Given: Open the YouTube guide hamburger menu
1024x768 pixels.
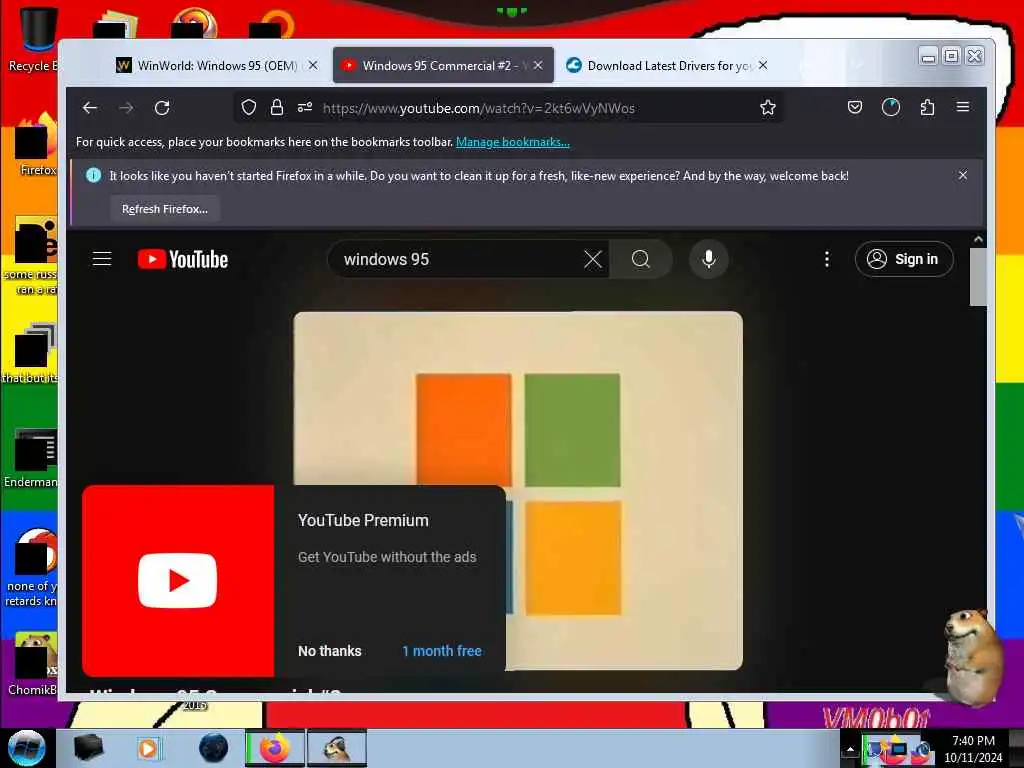Looking at the screenshot, I should [102, 259].
